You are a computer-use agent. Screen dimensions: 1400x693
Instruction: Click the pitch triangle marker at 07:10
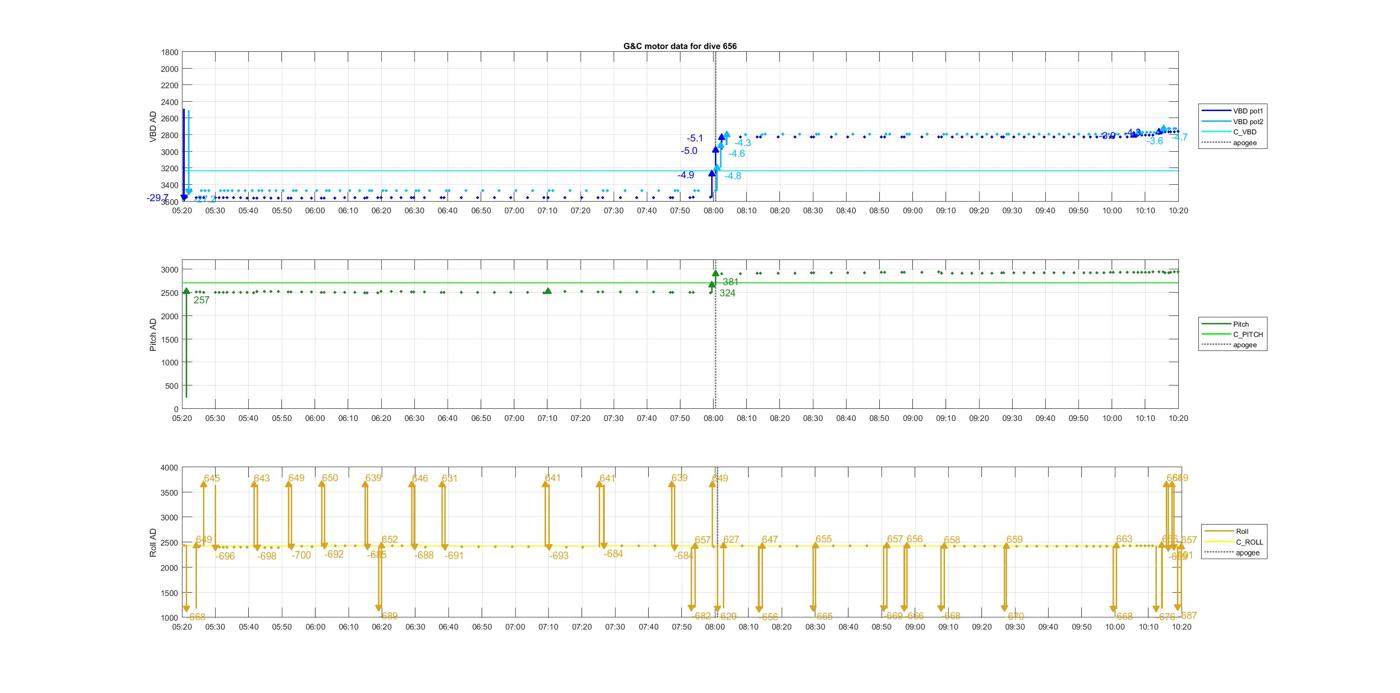click(547, 291)
